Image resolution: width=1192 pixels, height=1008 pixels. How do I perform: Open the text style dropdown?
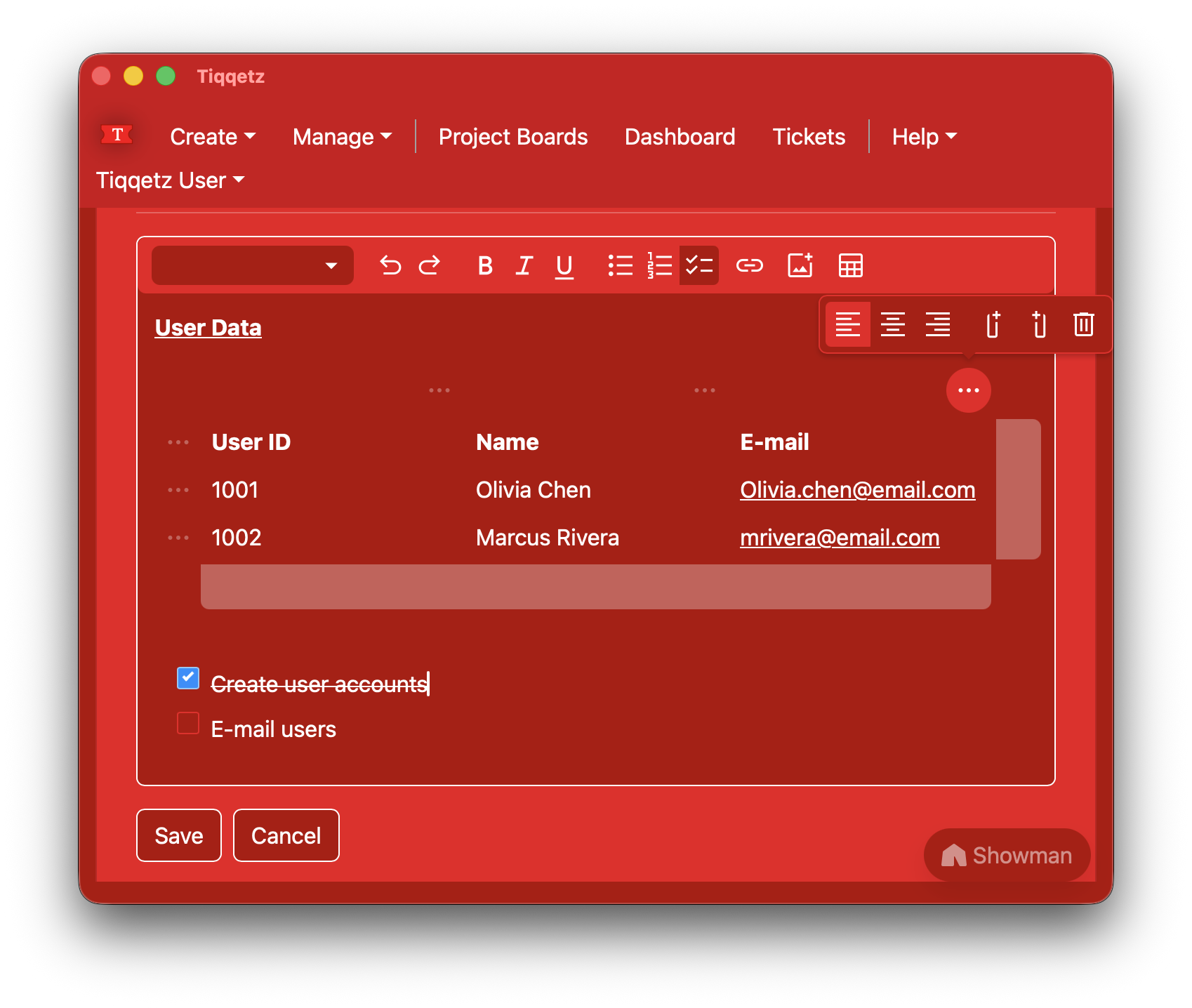tap(253, 266)
